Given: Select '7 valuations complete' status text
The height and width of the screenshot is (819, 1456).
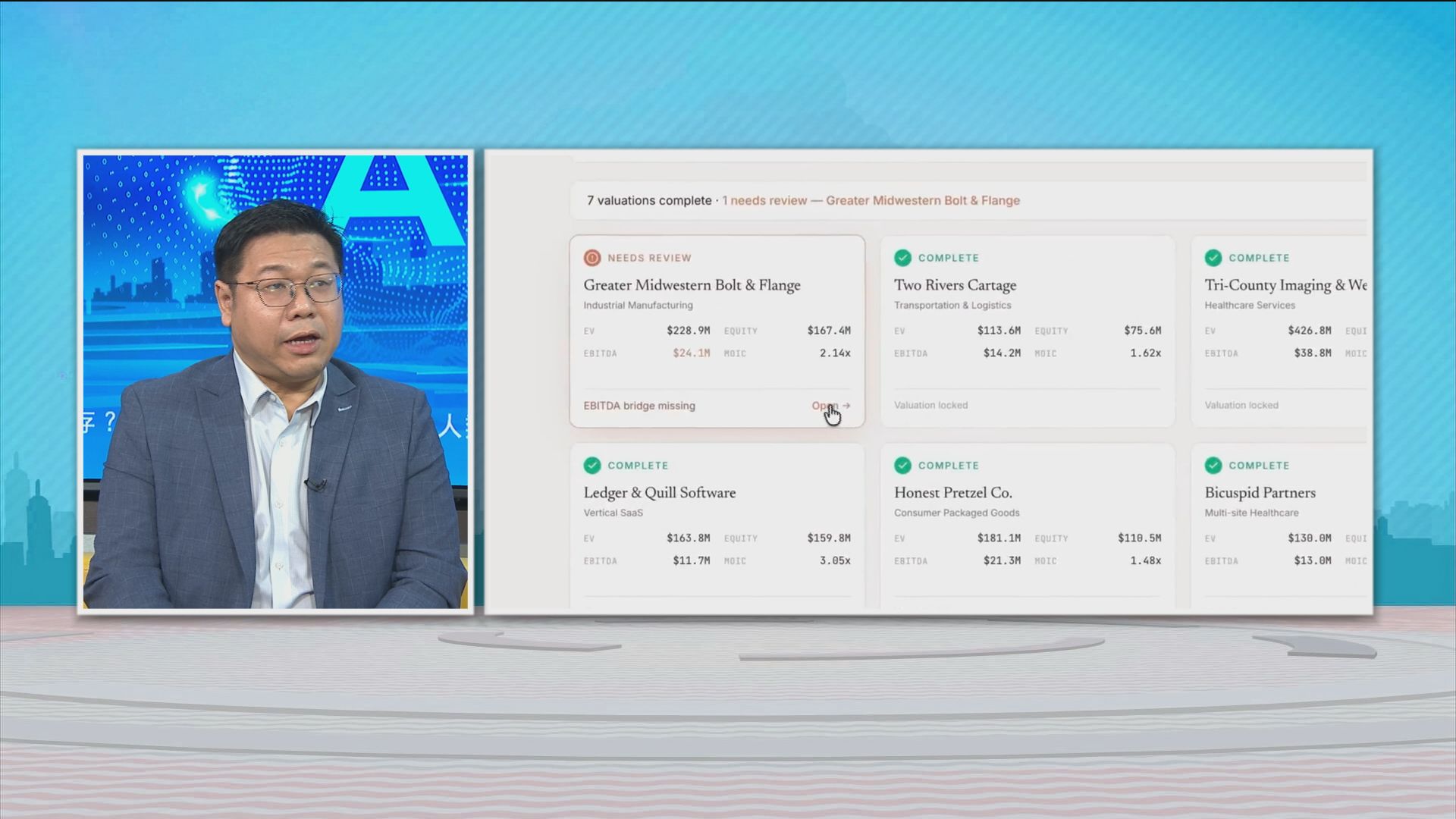Looking at the screenshot, I should 649,200.
